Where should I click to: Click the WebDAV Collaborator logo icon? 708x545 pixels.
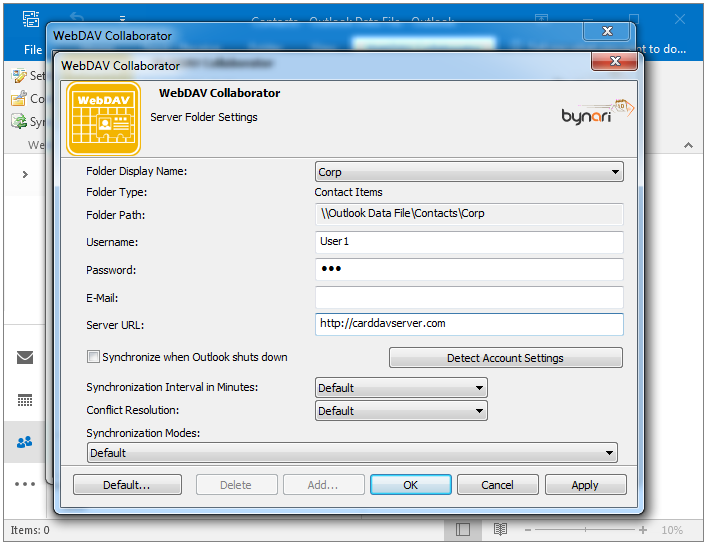click(103, 119)
